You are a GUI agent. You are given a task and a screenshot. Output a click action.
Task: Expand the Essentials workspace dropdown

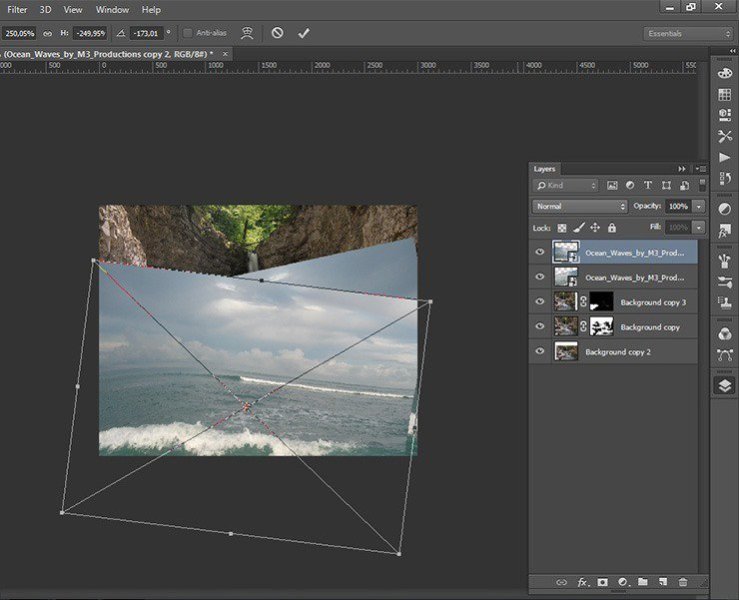pos(688,33)
